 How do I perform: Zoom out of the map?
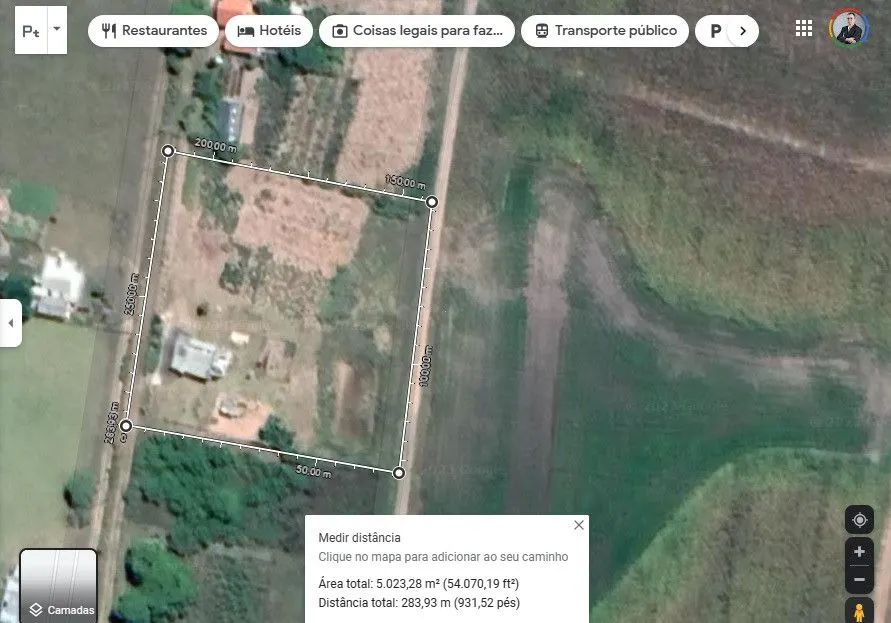tap(859, 579)
